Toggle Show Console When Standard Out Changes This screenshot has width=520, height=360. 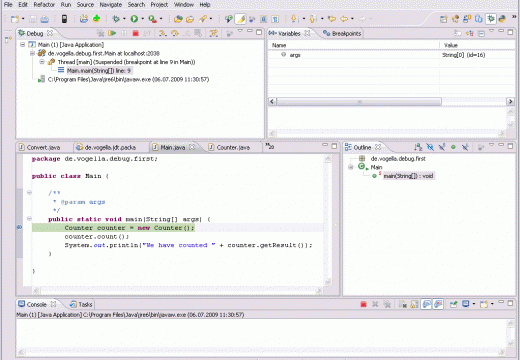426,304
